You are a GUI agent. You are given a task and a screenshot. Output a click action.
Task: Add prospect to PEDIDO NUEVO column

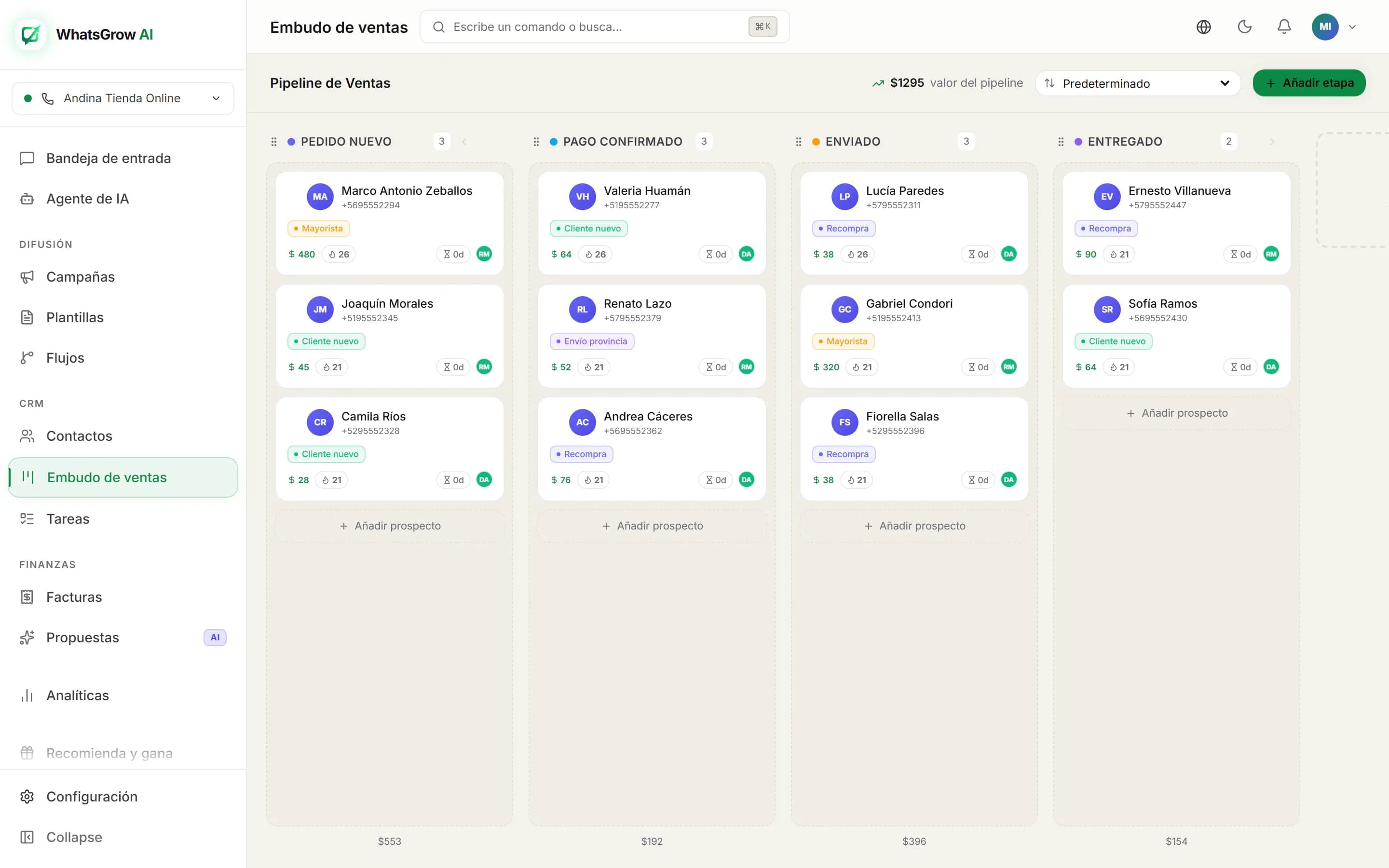390,526
